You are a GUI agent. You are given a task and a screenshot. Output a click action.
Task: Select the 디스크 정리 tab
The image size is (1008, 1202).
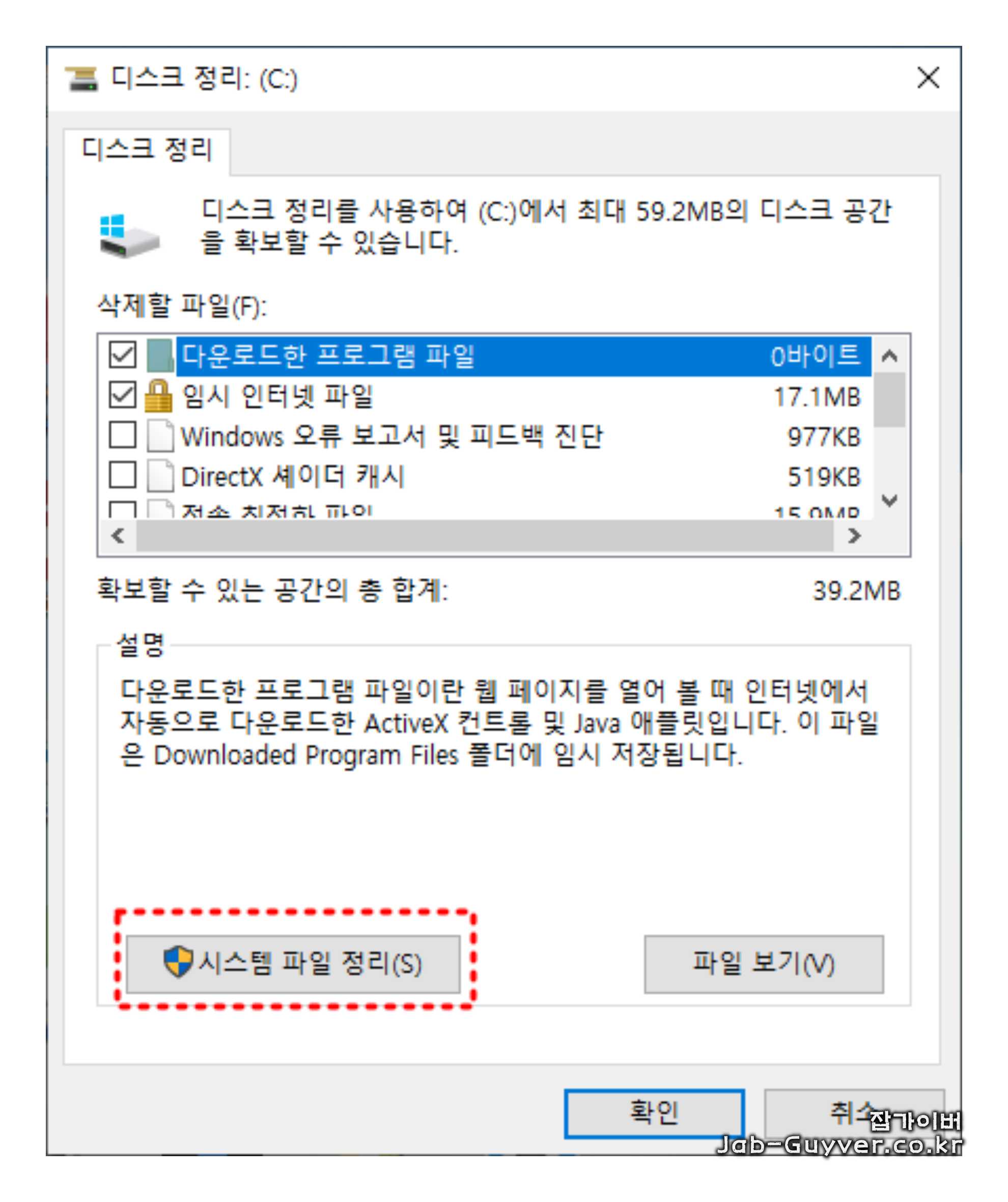pyautogui.click(x=147, y=150)
